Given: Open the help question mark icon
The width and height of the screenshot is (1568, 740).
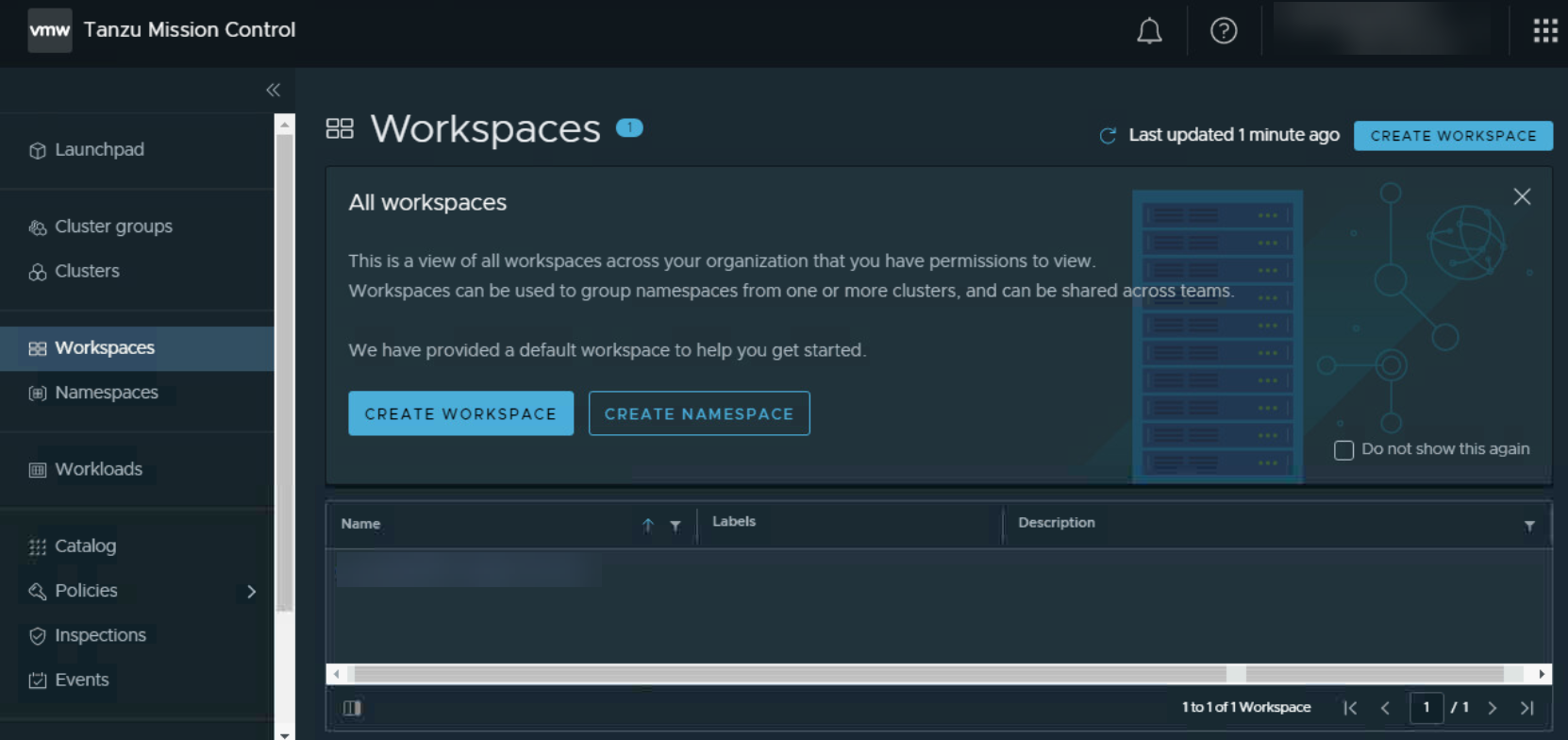Looking at the screenshot, I should (x=1223, y=31).
